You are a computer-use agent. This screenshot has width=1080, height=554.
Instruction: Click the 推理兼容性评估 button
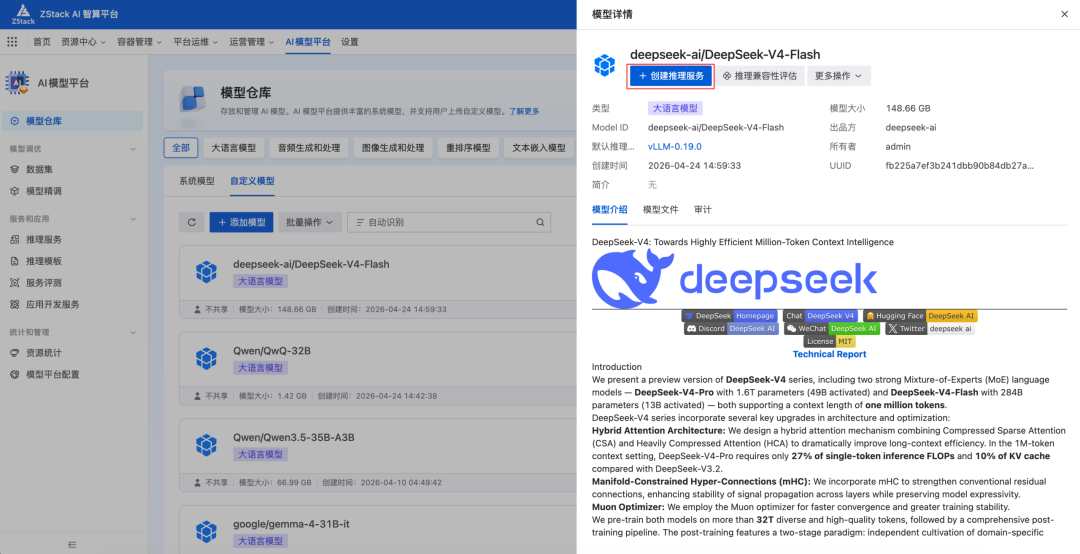[x=760, y=76]
